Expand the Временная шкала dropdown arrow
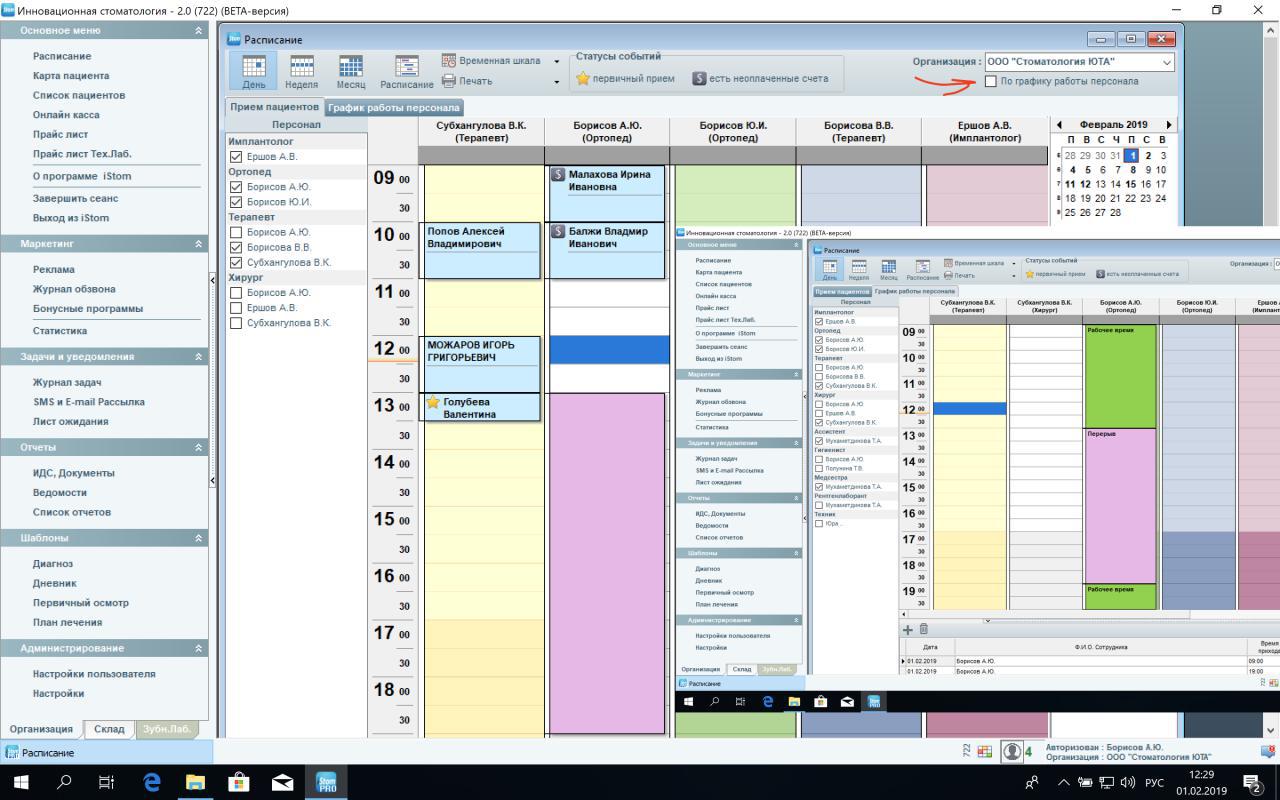This screenshot has width=1280, height=800. coord(557,62)
